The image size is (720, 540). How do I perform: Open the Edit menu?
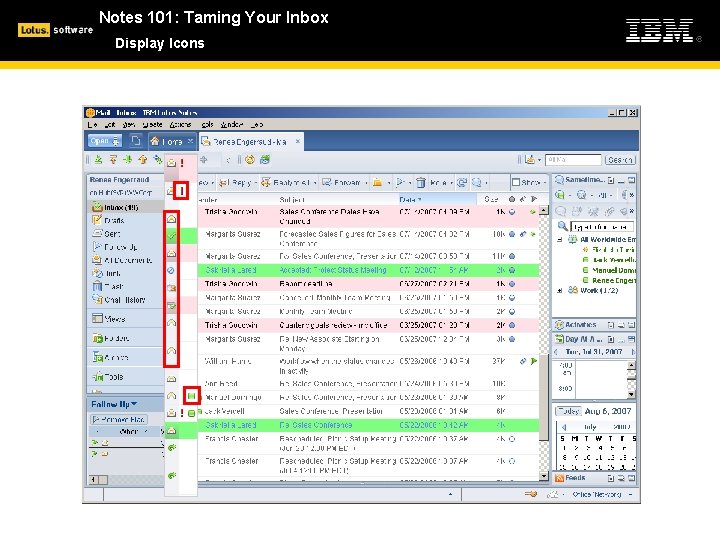[x=110, y=124]
